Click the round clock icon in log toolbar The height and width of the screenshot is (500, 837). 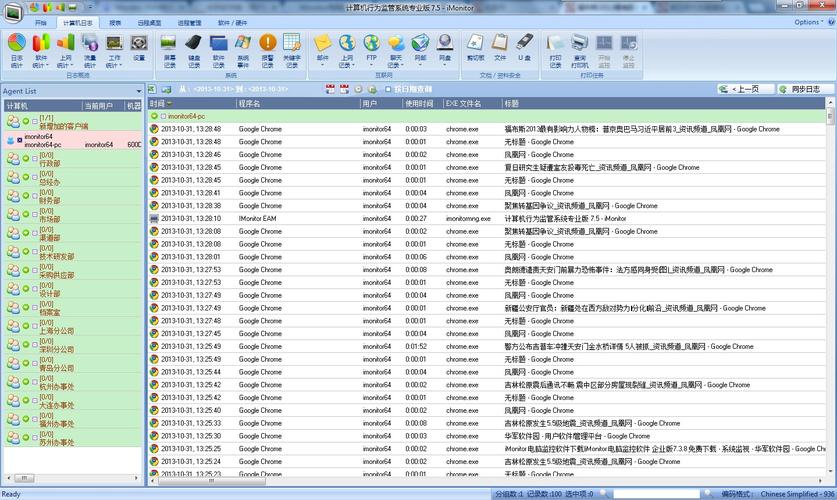tap(358, 89)
